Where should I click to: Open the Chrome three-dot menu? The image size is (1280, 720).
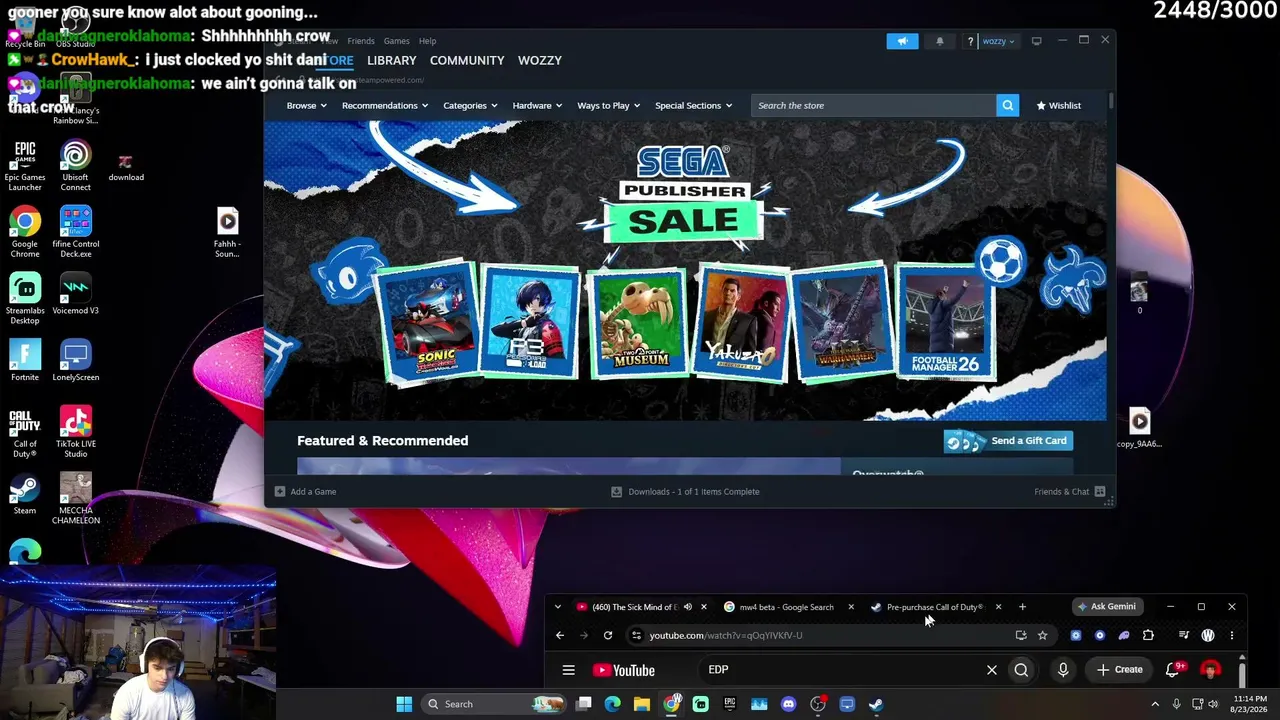[1232, 635]
